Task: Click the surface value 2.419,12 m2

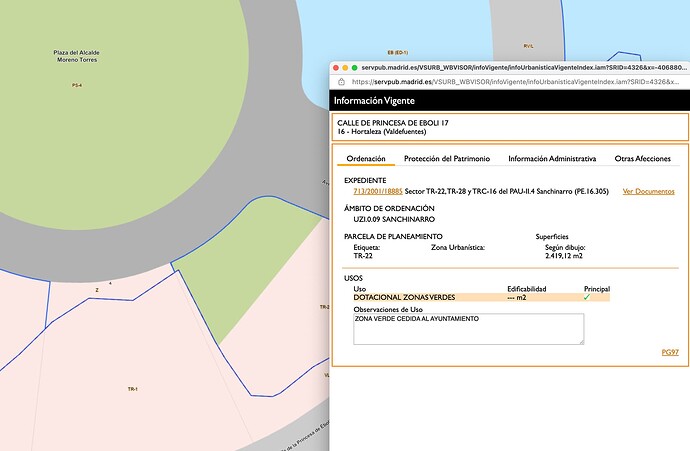Action: (564, 256)
